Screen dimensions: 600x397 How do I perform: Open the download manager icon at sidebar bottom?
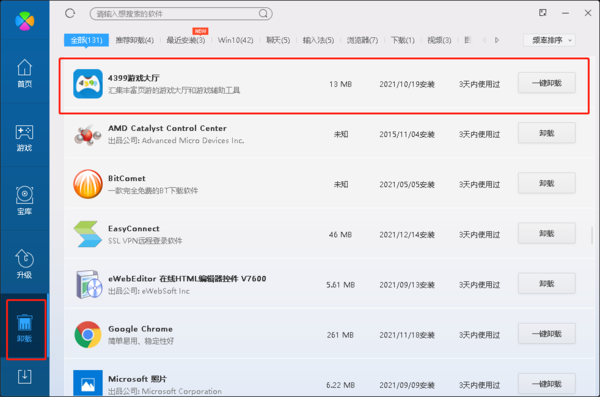tap(24, 377)
